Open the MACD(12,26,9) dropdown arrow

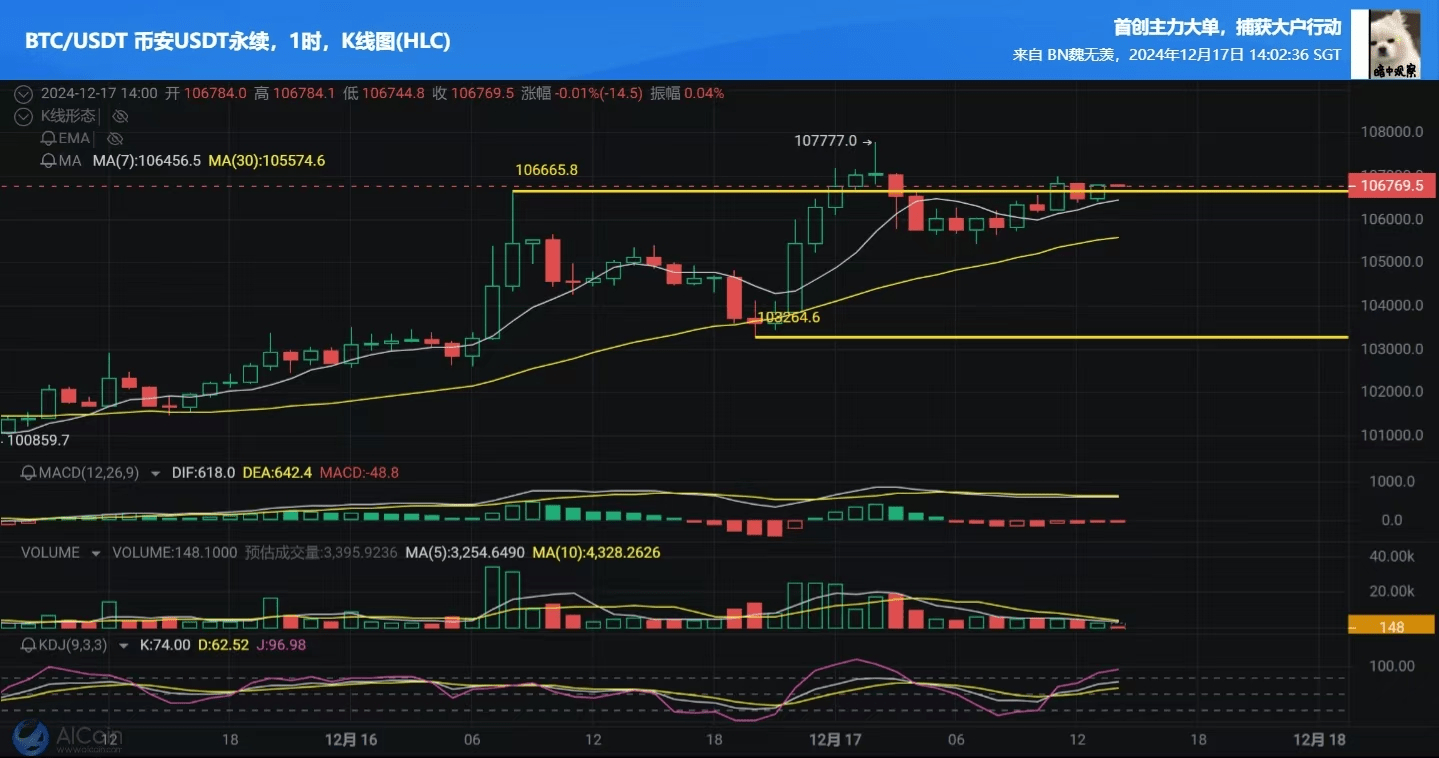[155, 473]
